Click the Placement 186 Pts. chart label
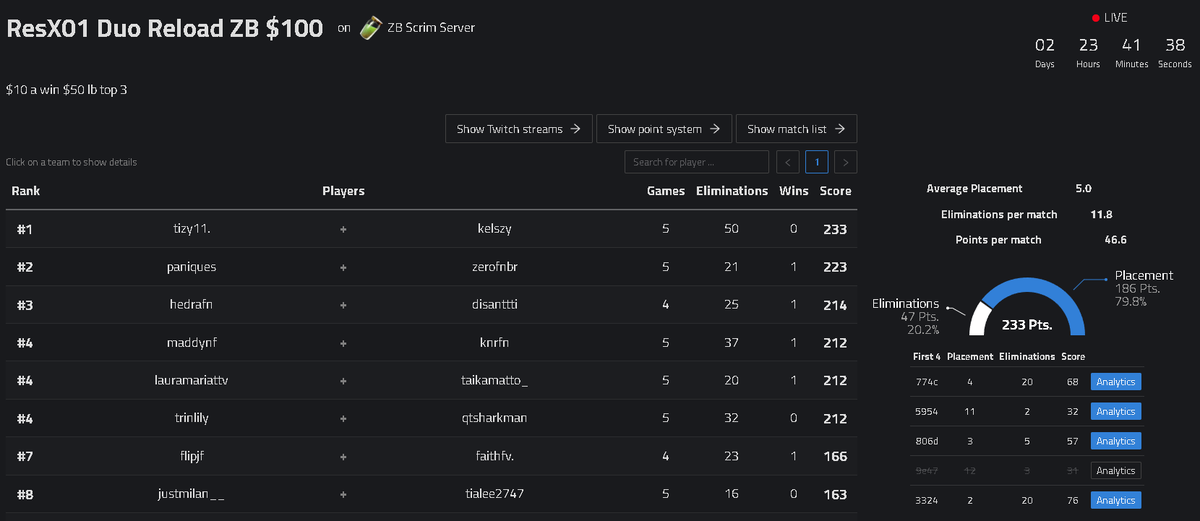This screenshot has width=1200, height=521. [1143, 287]
